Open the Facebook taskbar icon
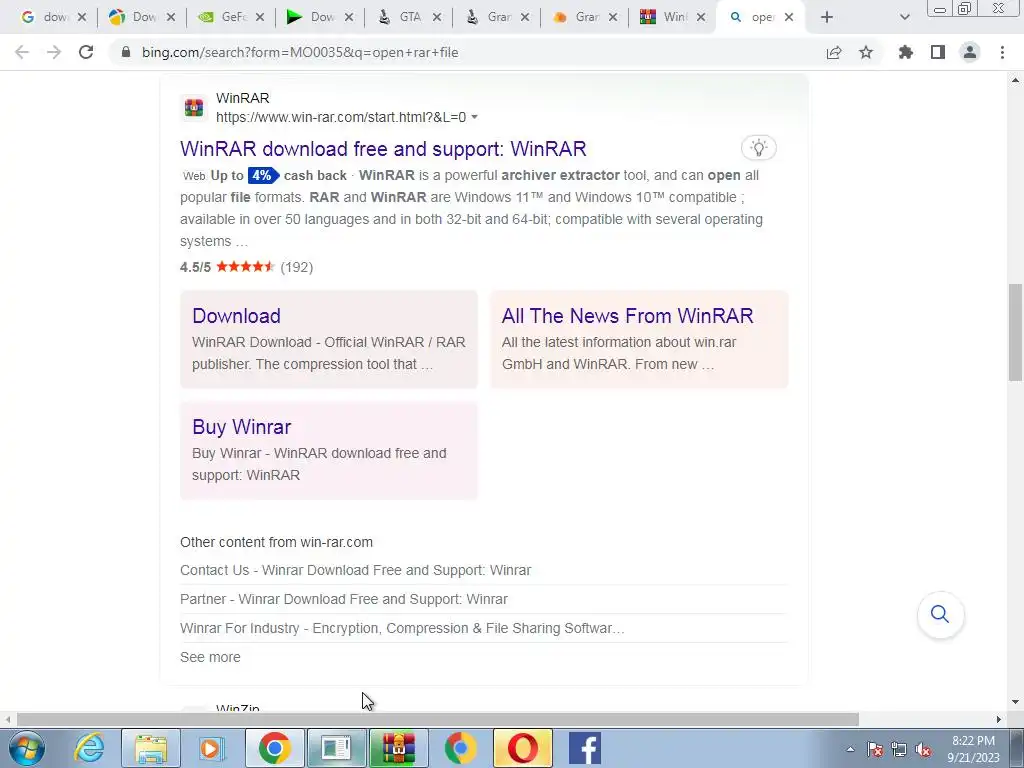 point(584,748)
